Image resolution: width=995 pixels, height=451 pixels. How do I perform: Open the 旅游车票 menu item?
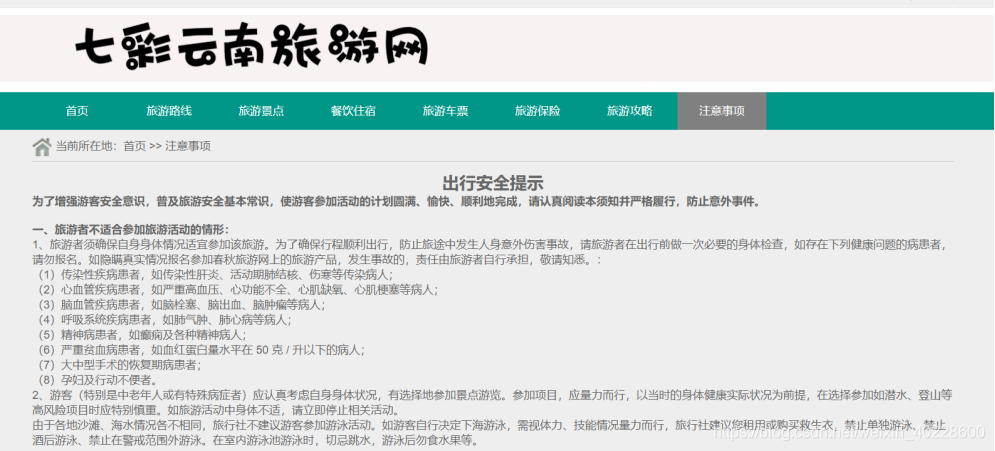[445, 111]
